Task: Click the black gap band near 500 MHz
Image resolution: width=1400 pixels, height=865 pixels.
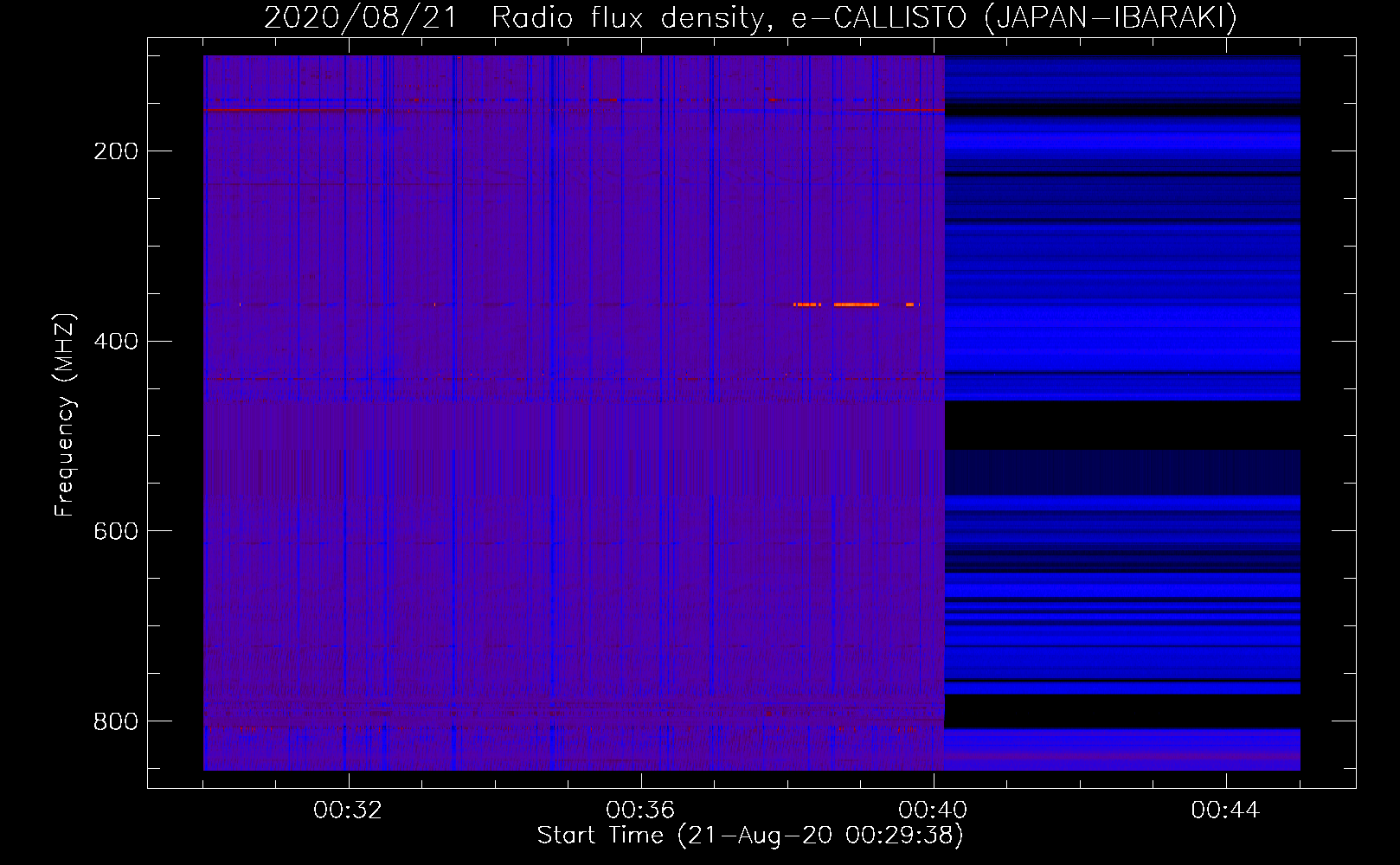Action: coord(1122,425)
